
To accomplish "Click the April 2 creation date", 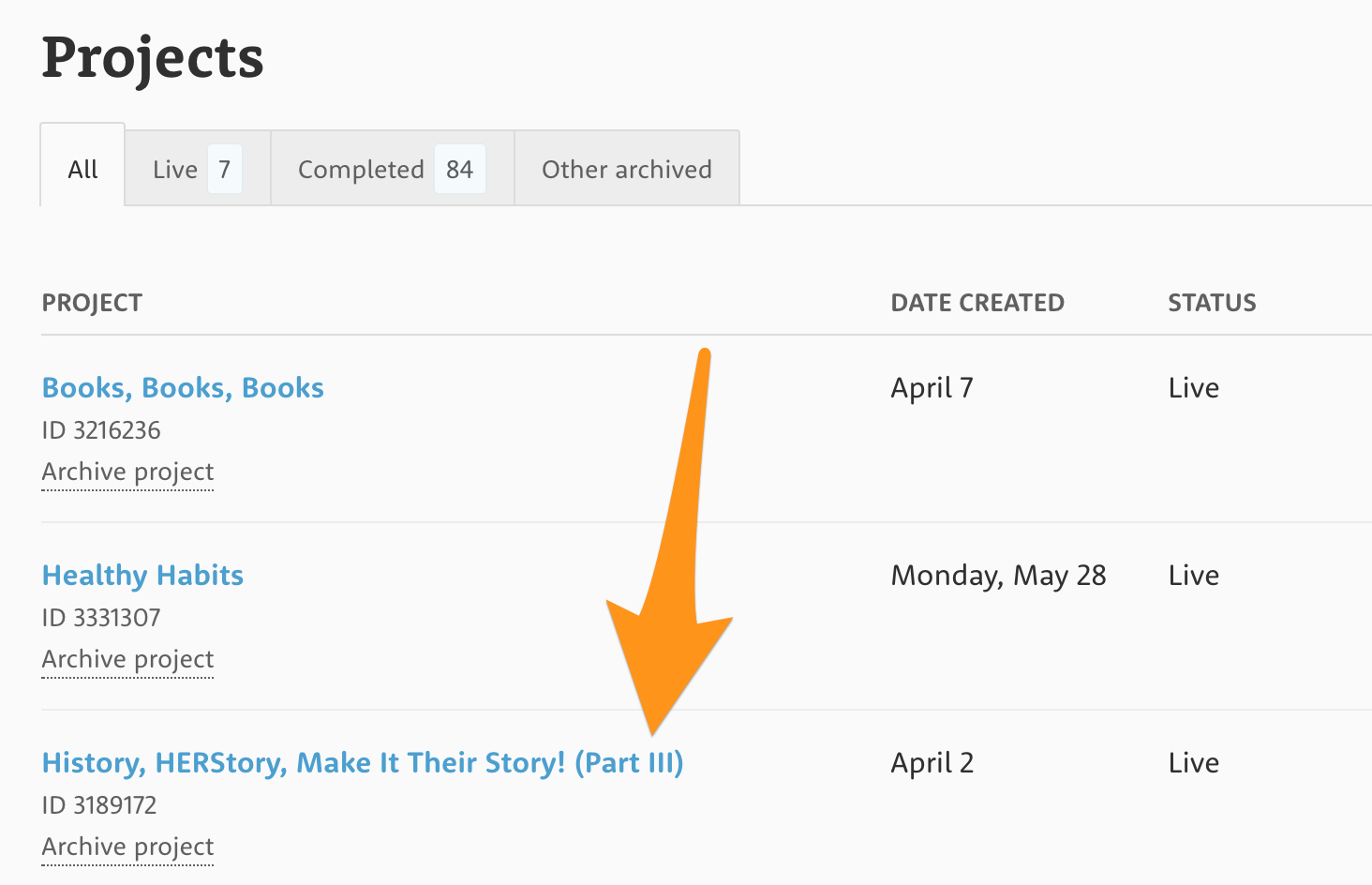I will pos(932,763).
